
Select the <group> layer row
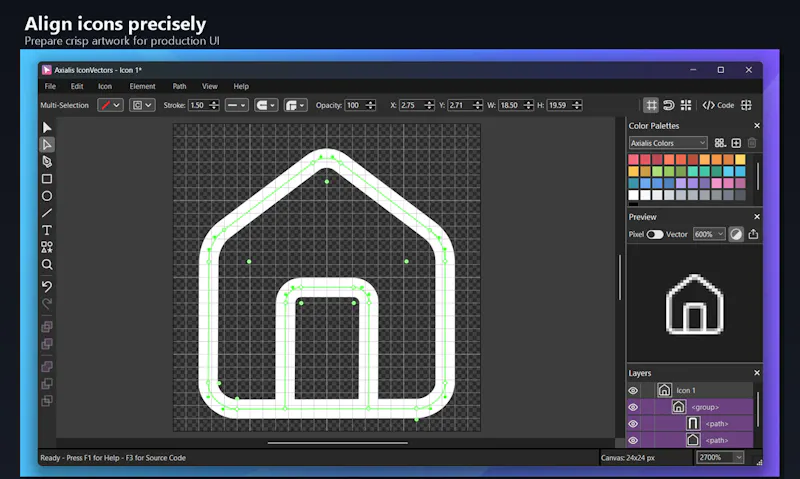(690, 407)
